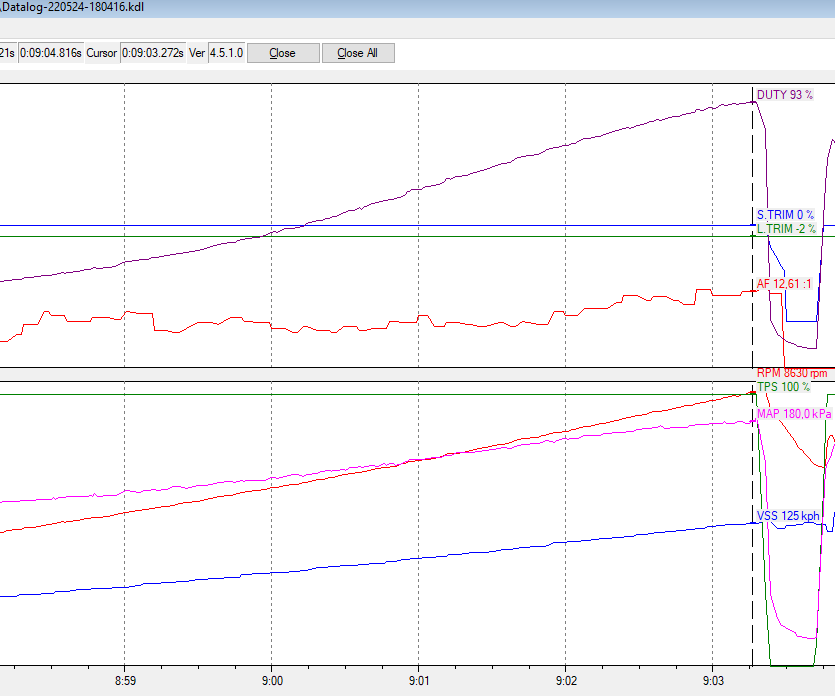Select the 0:09:04.816s time field
The width and height of the screenshot is (835, 696).
49,53
